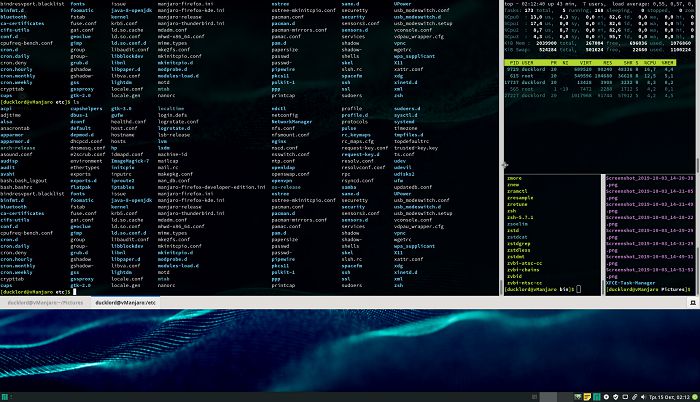The width and height of the screenshot is (700, 402).
Task: Open the Manjaro application menu icon
Action: [4, 397]
